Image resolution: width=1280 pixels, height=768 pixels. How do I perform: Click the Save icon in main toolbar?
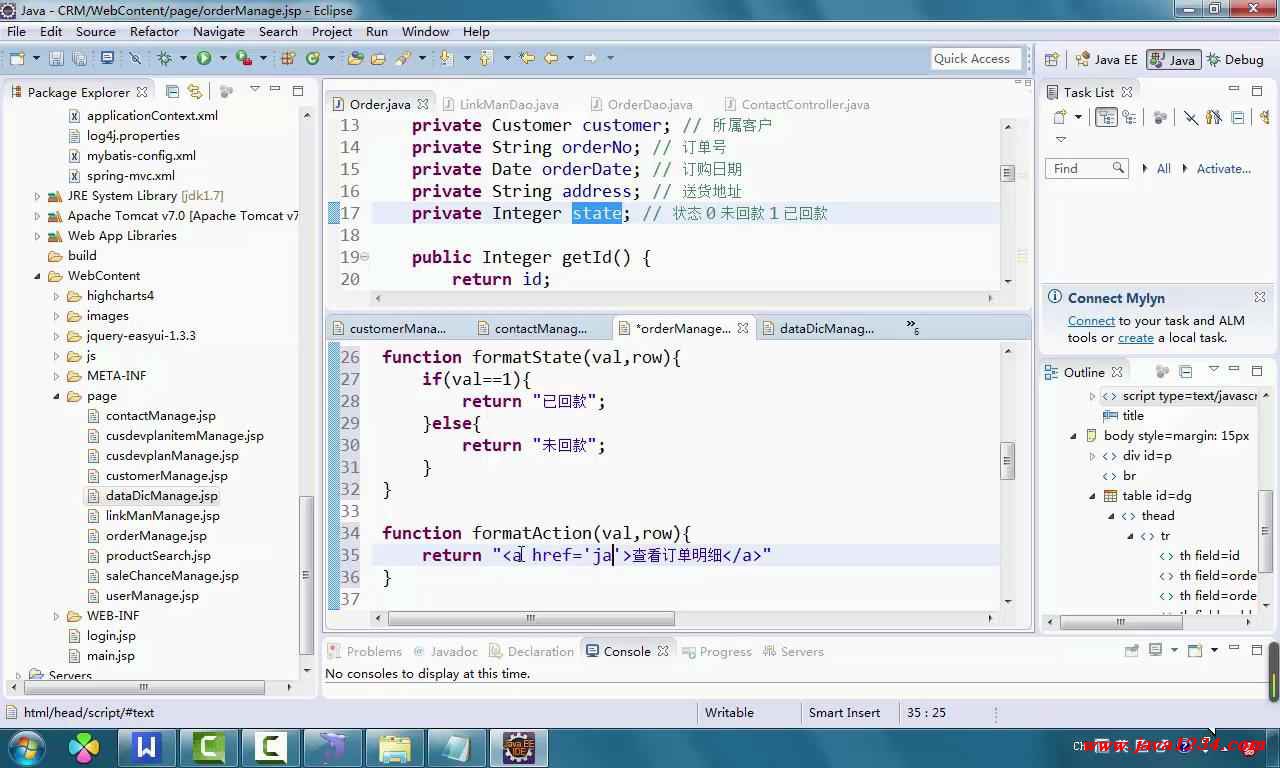click(56, 58)
